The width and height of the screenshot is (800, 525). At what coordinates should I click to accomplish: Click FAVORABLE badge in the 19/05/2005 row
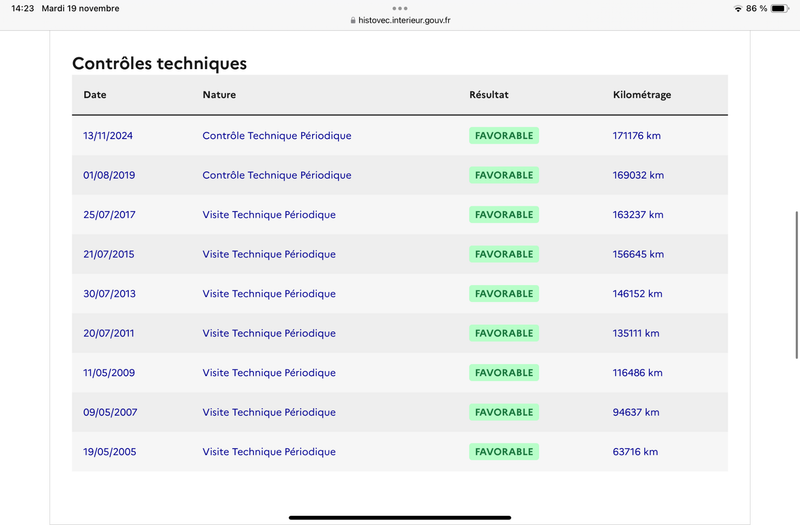point(504,452)
